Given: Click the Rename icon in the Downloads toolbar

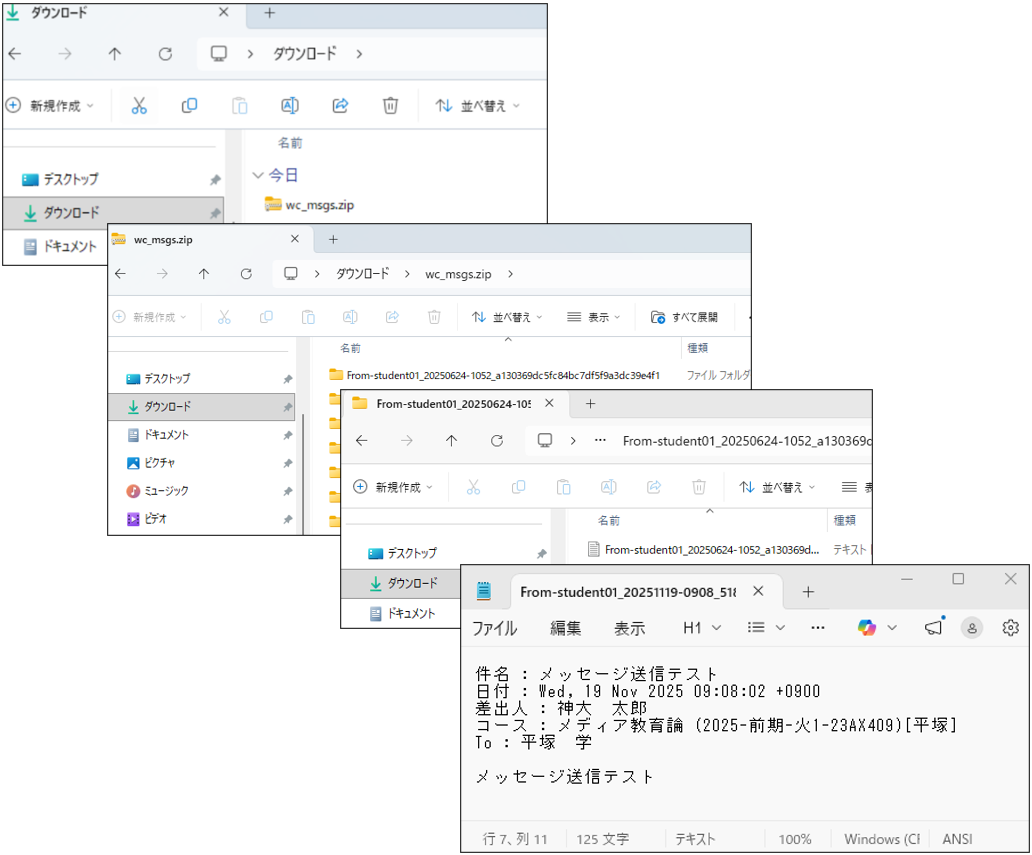Looking at the screenshot, I should click(x=289, y=105).
